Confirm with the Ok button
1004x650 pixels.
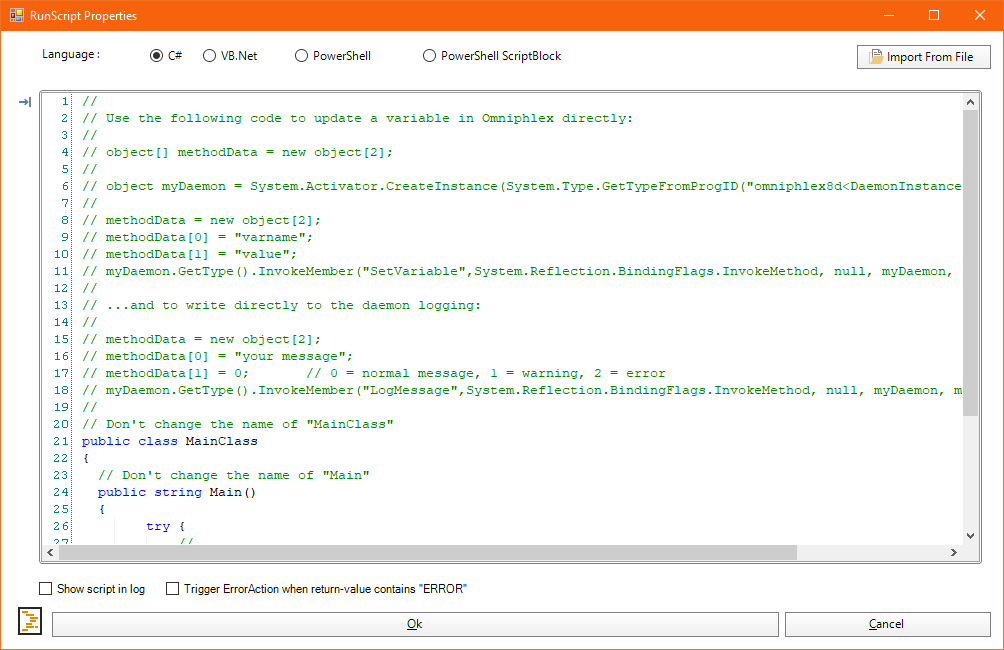tap(415, 624)
